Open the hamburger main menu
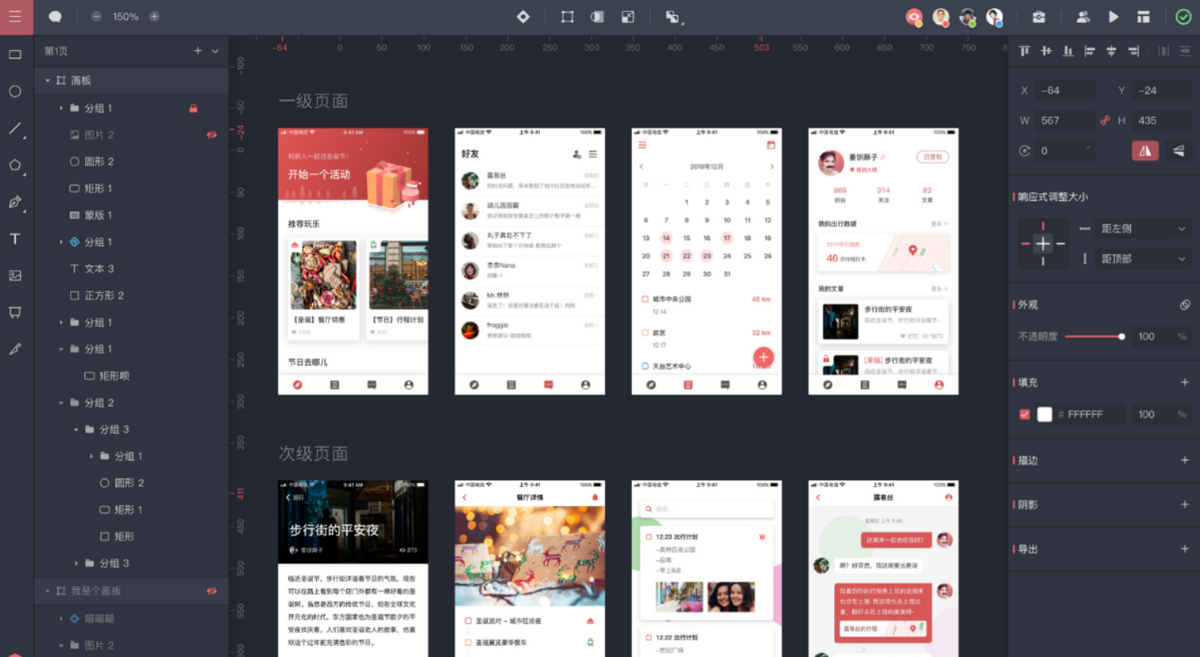Screen dimensions: 1200x657 point(15,17)
